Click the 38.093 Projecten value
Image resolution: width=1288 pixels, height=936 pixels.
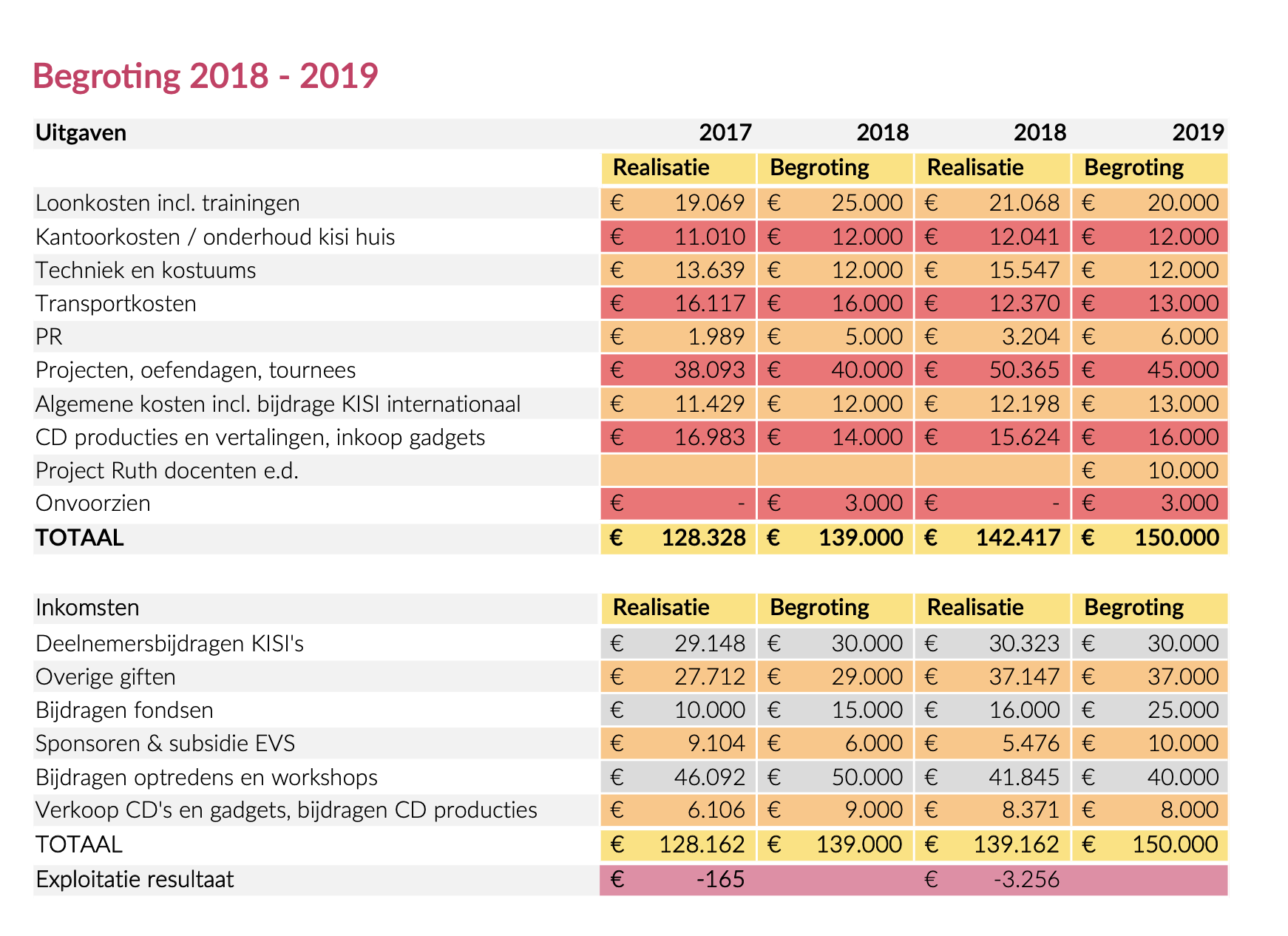pyautogui.click(x=710, y=370)
